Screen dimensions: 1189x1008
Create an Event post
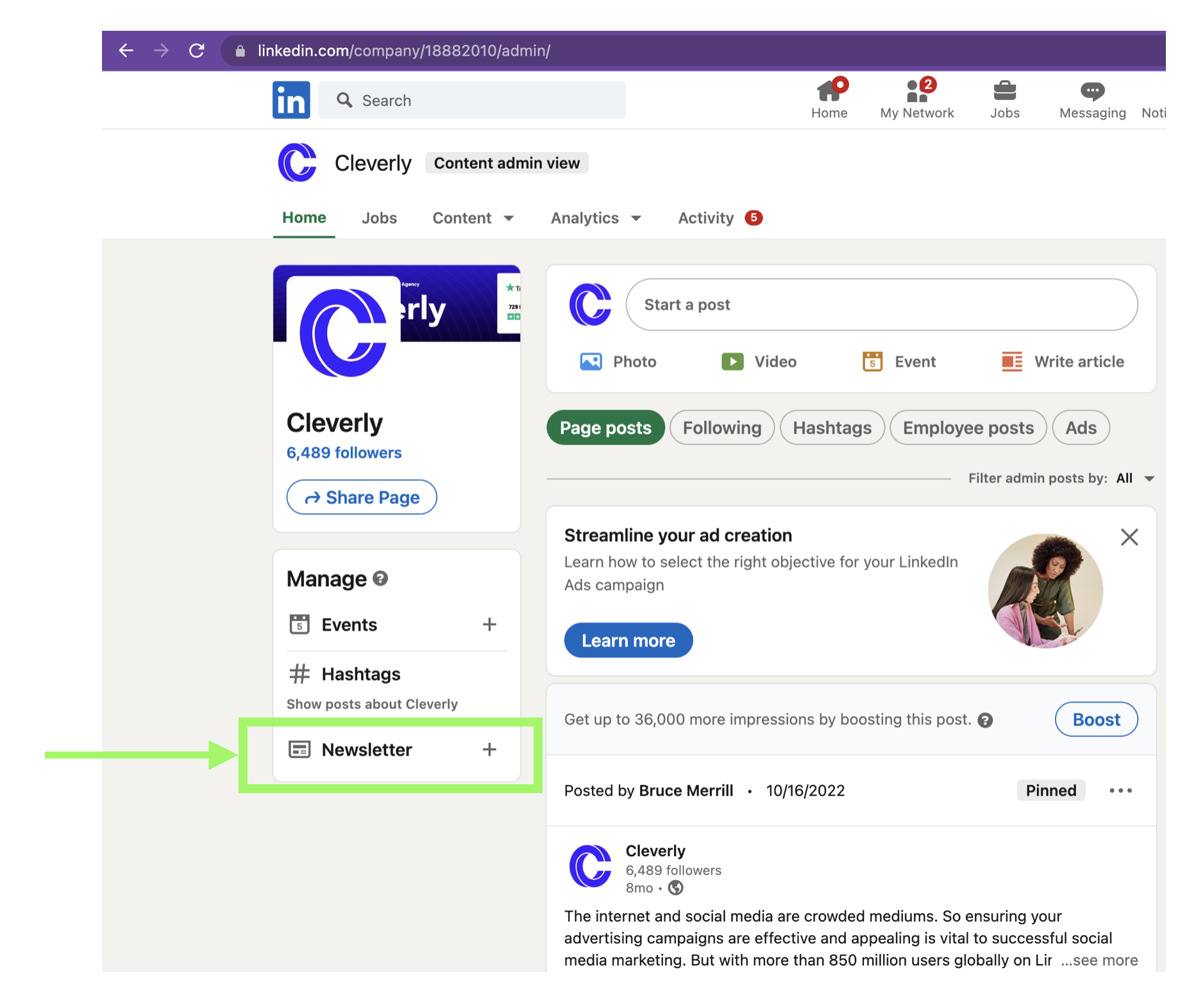(897, 361)
